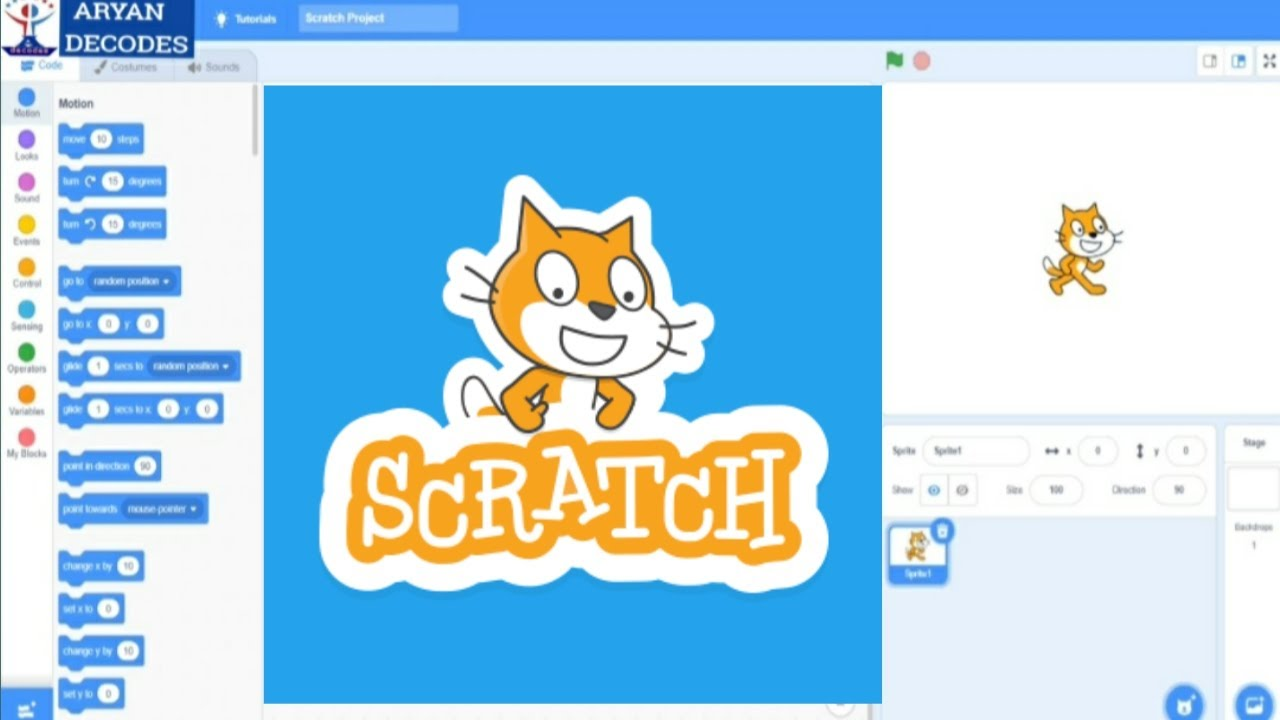The width and height of the screenshot is (1280, 720).
Task: Select the Sound category circle
Action: pyautogui.click(x=26, y=182)
